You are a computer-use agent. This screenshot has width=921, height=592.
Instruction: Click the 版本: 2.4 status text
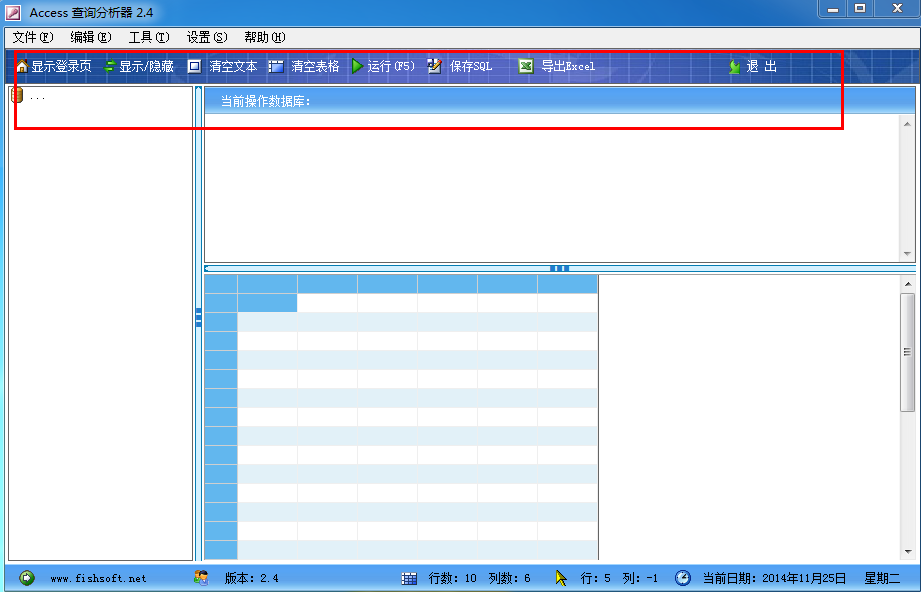pyautogui.click(x=251, y=578)
